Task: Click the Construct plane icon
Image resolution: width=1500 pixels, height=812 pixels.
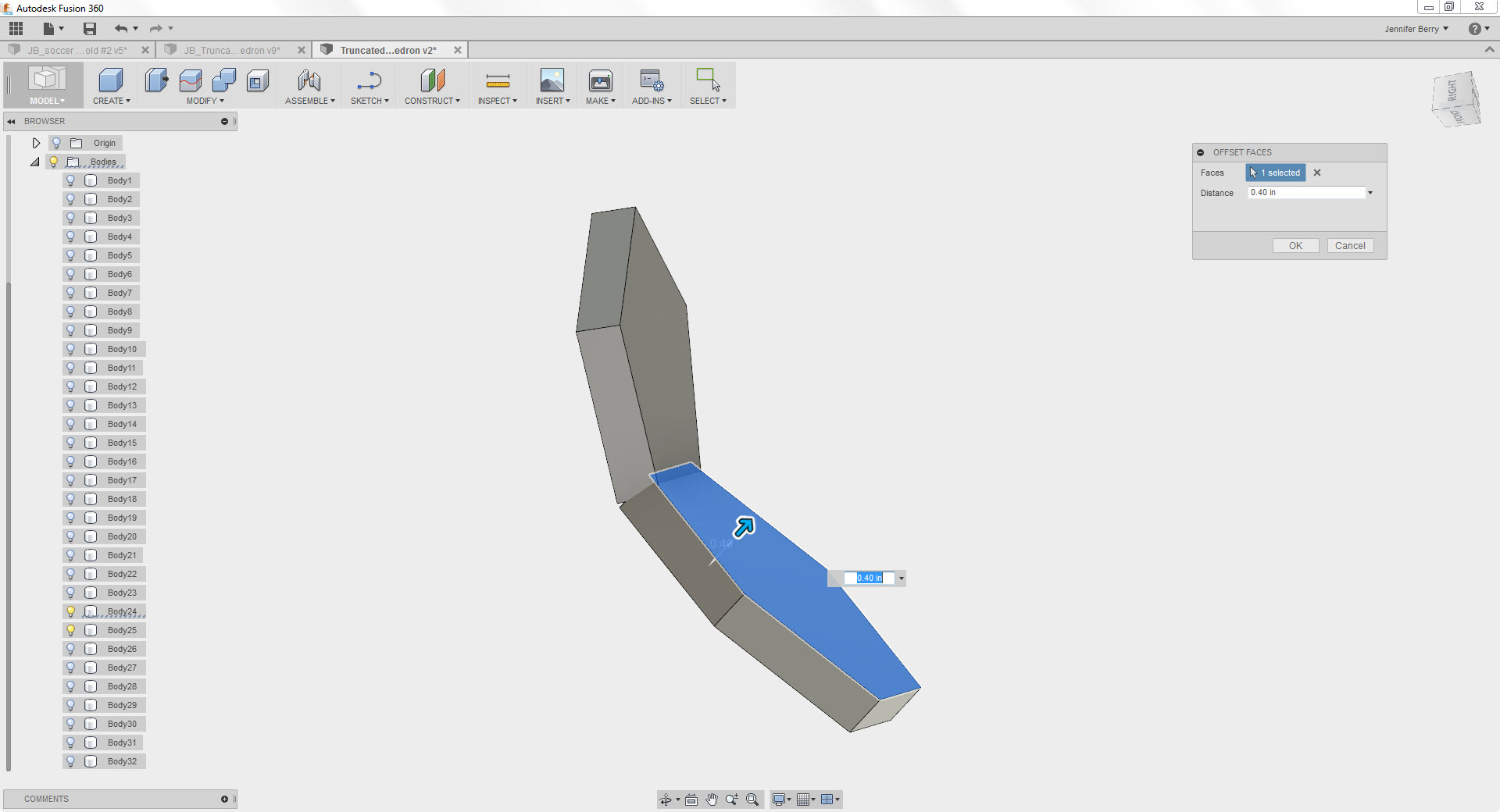Action: click(x=432, y=80)
